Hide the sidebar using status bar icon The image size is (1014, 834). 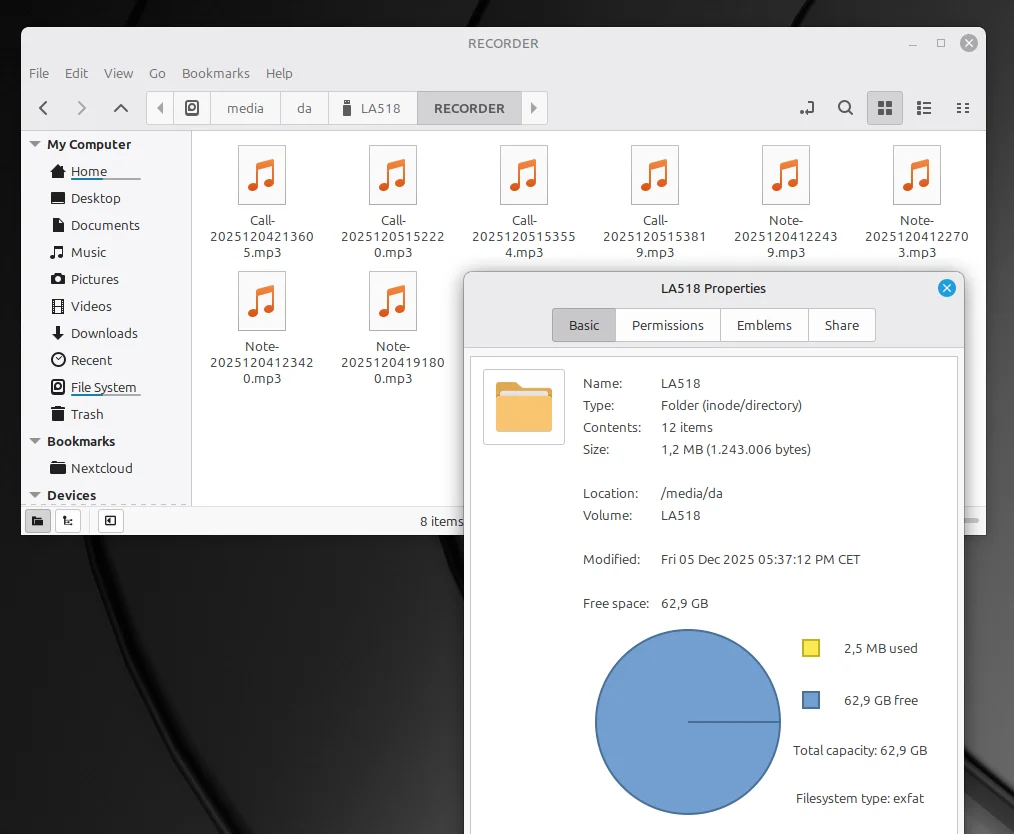pos(110,520)
